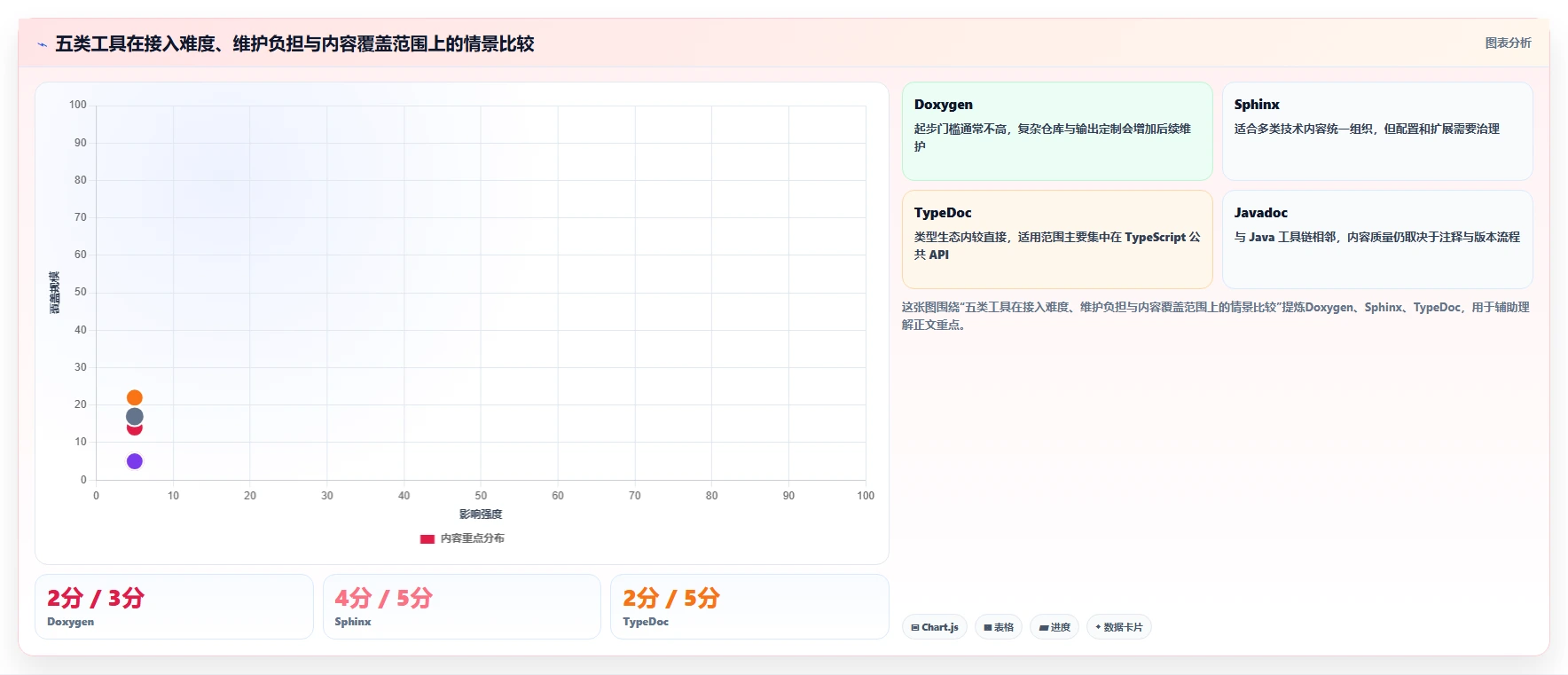The width and height of the screenshot is (1568, 675).
Task: Select the Javadoc description card
Action: coord(1377,239)
